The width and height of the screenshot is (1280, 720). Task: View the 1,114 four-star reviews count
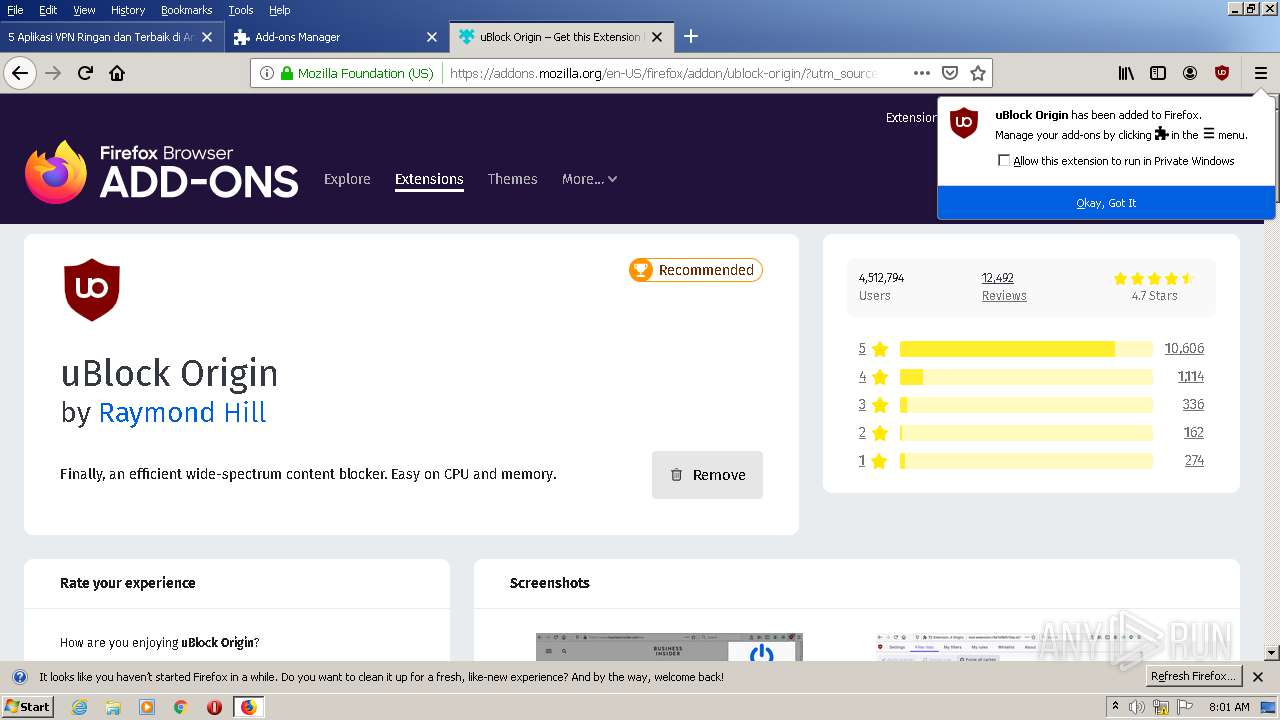1191,377
